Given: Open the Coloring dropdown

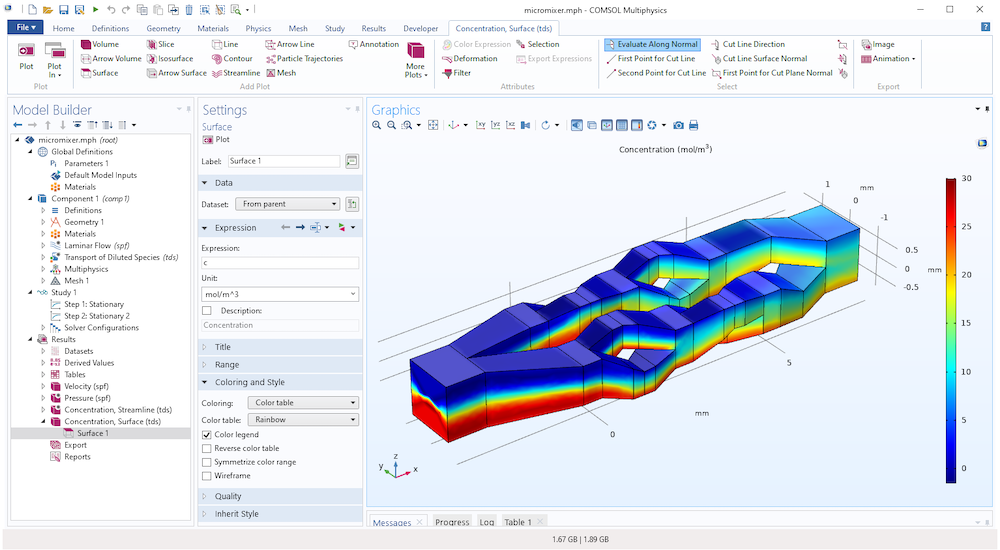Looking at the screenshot, I should tap(303, 403).
